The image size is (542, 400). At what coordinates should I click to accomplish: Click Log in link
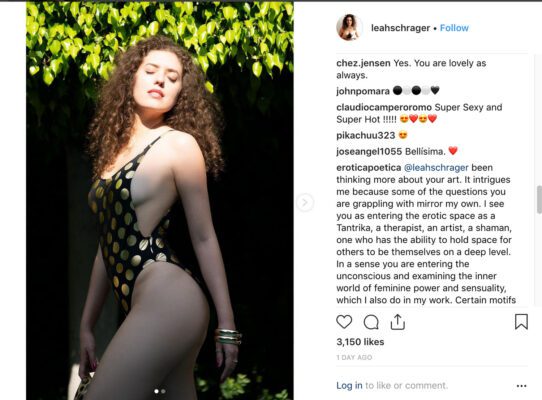pos(349,385)
